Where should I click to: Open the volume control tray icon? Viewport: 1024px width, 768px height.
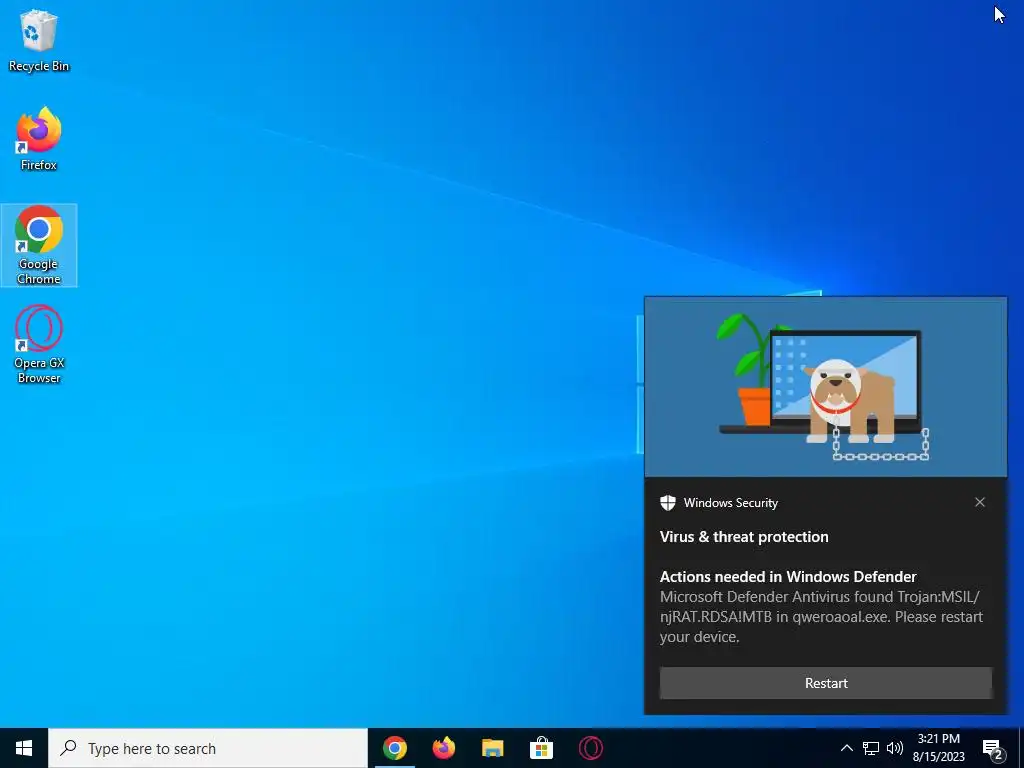tap(895, 748)
